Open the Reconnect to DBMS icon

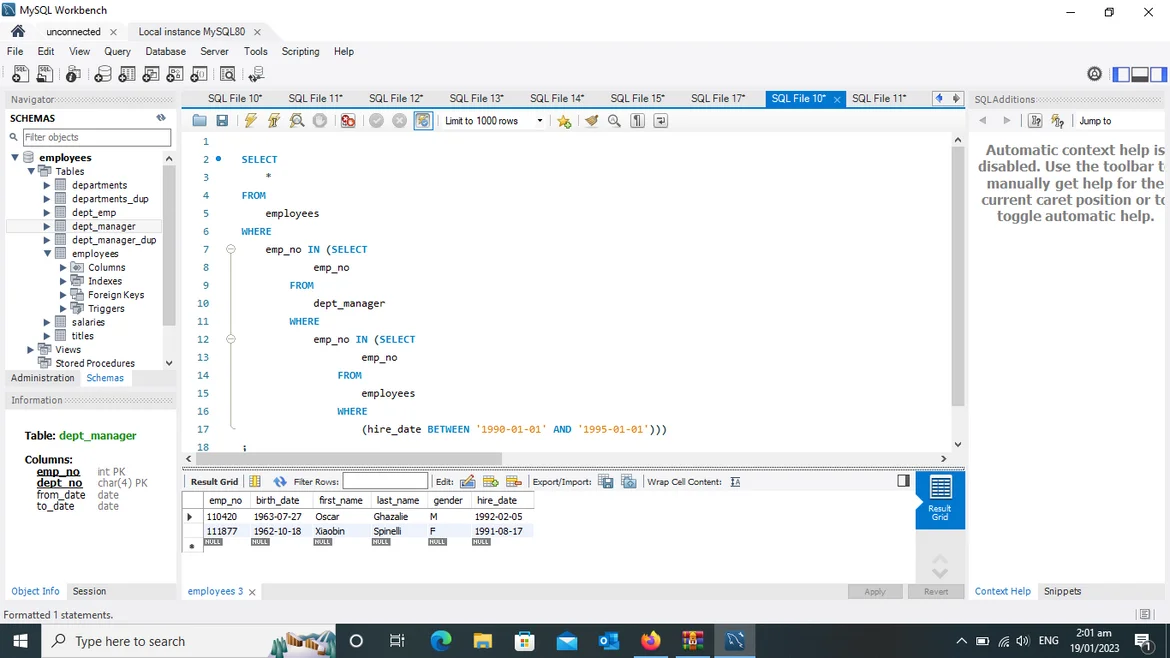(256, 75)
